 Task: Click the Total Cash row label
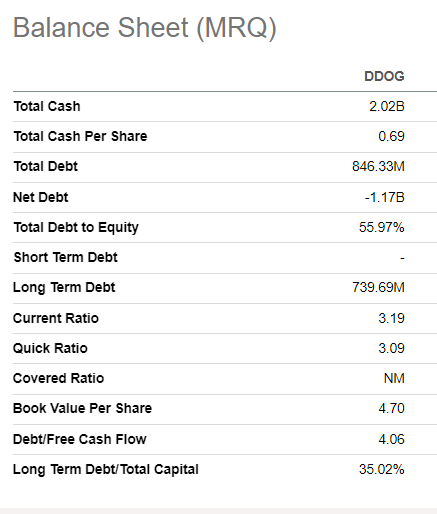[x=47, y=106]
